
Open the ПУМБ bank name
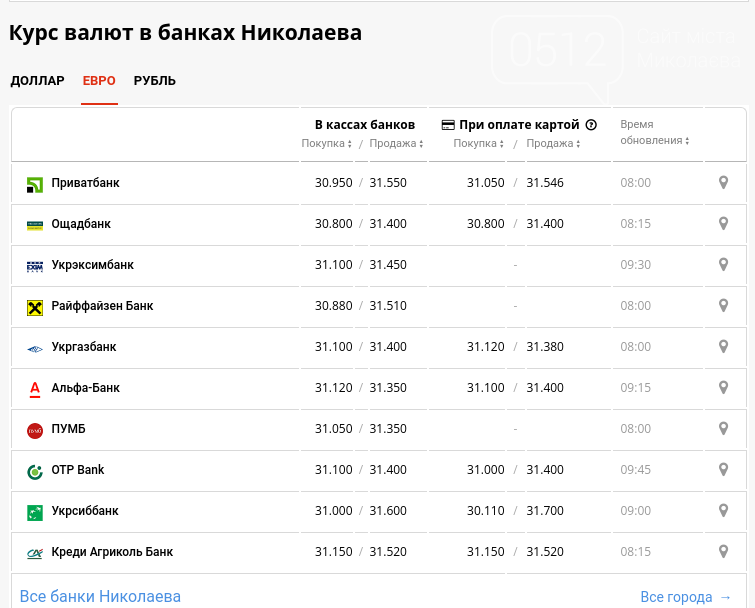click(x=68, y=428)
